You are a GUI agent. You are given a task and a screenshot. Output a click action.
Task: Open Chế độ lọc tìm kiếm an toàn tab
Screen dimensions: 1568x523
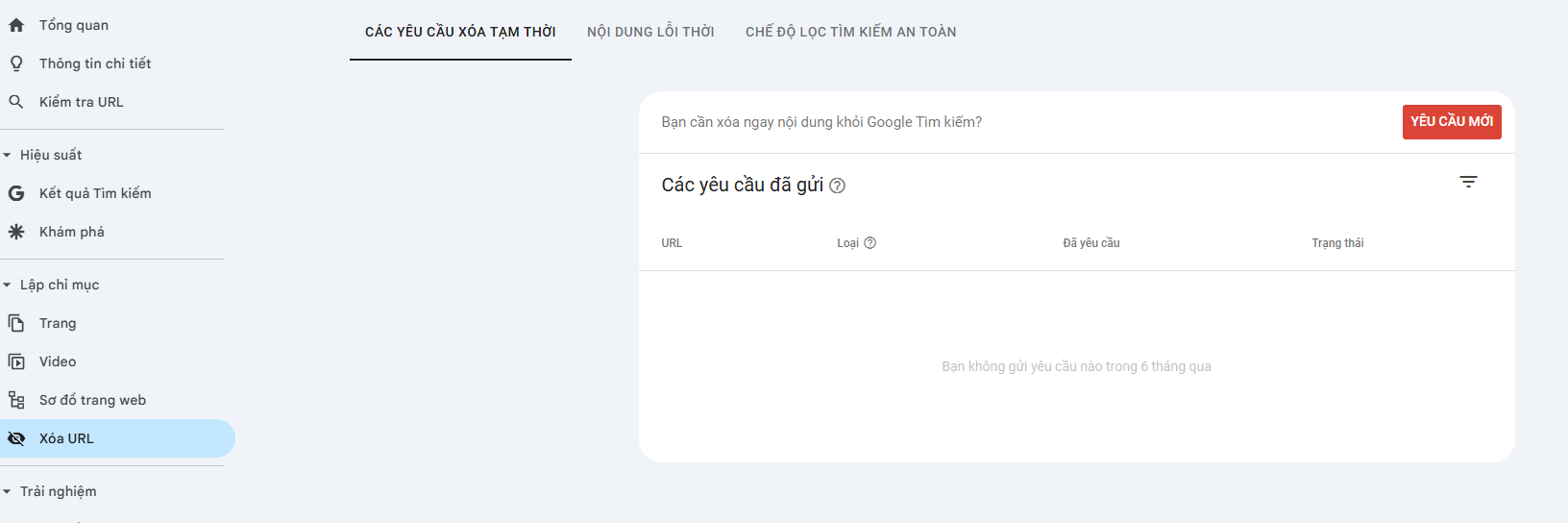tap(850, 32)
